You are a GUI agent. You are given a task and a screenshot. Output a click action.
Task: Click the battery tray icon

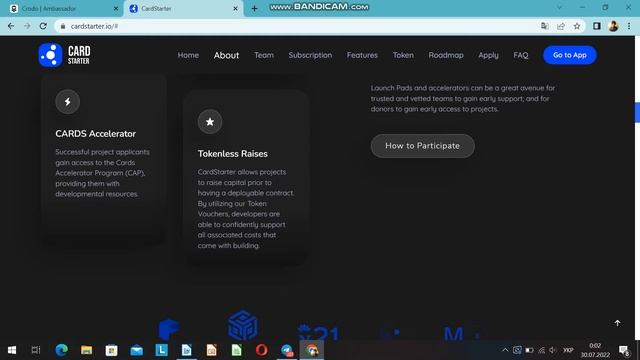(529, 350)
